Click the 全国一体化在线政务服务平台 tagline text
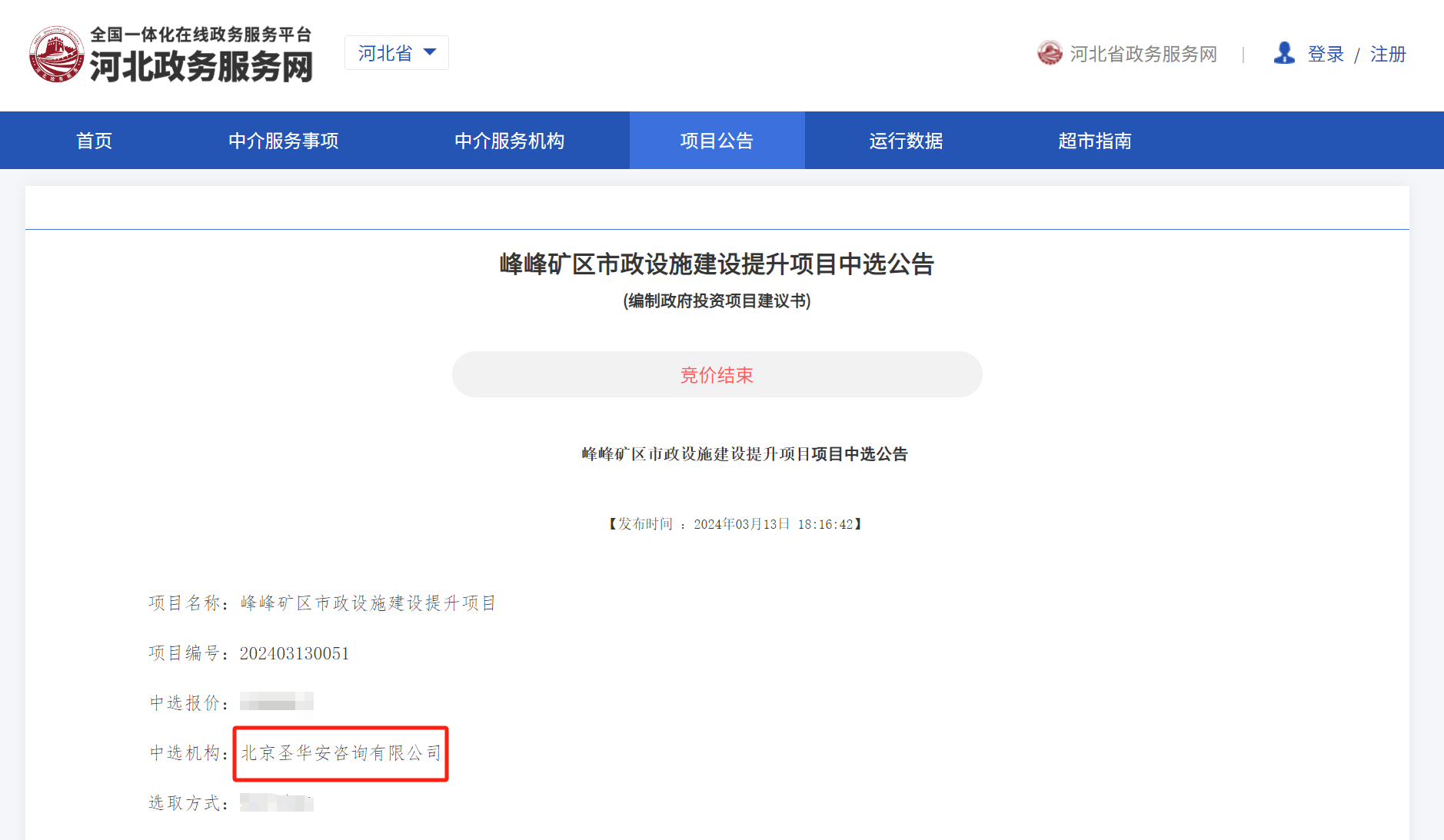The height and width of the screenshot is (840, 1444). [201, 35]
